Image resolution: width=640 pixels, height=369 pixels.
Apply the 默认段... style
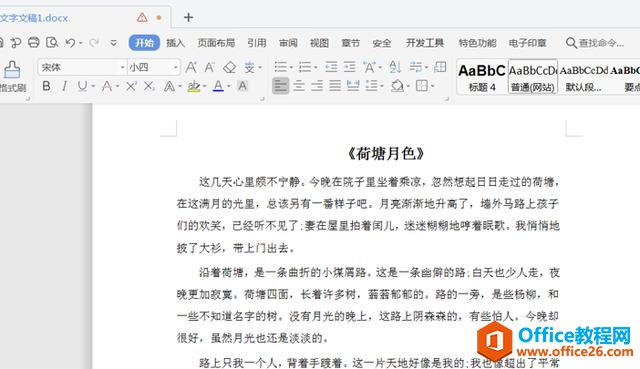click(x=583, y=77)
